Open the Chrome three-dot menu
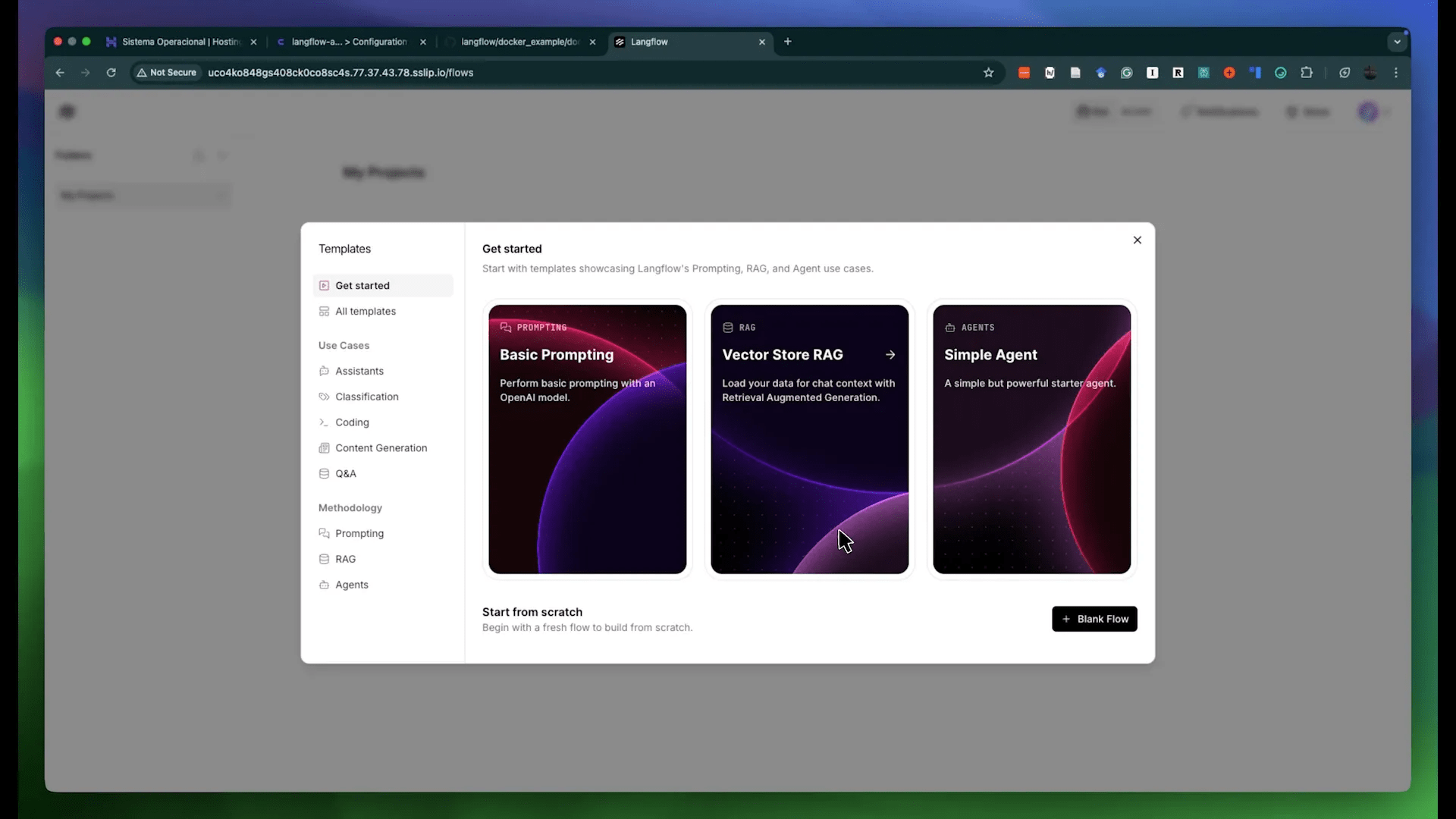The width and height of the screenshot is (1456, 819). [1396, 73]
